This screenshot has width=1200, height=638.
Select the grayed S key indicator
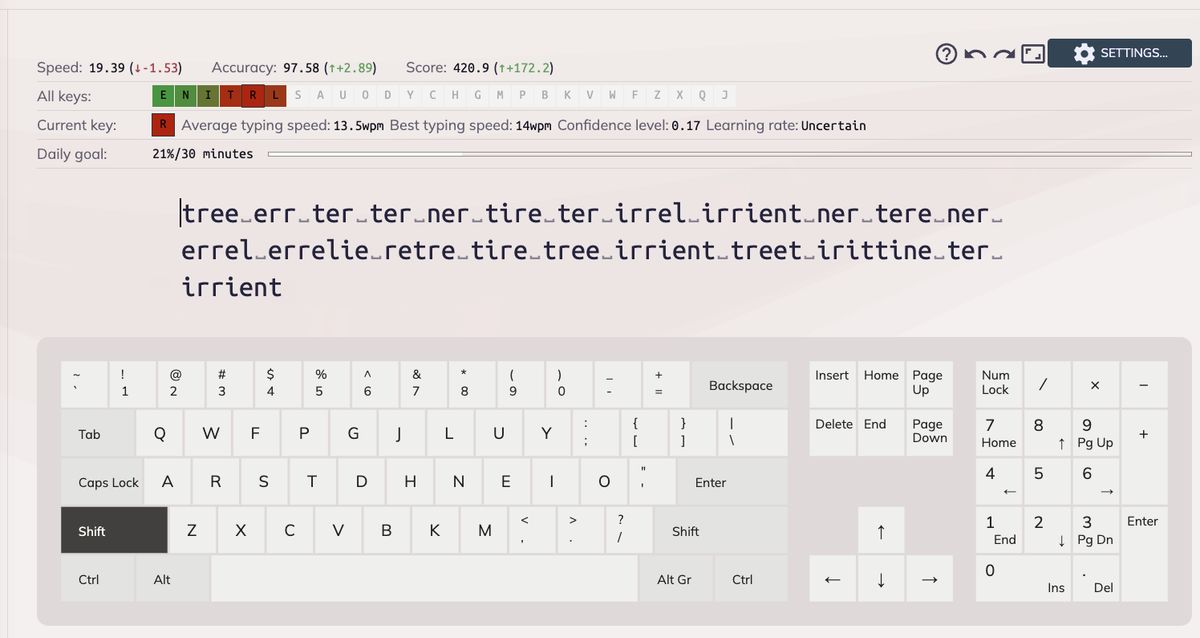(297, 95)
